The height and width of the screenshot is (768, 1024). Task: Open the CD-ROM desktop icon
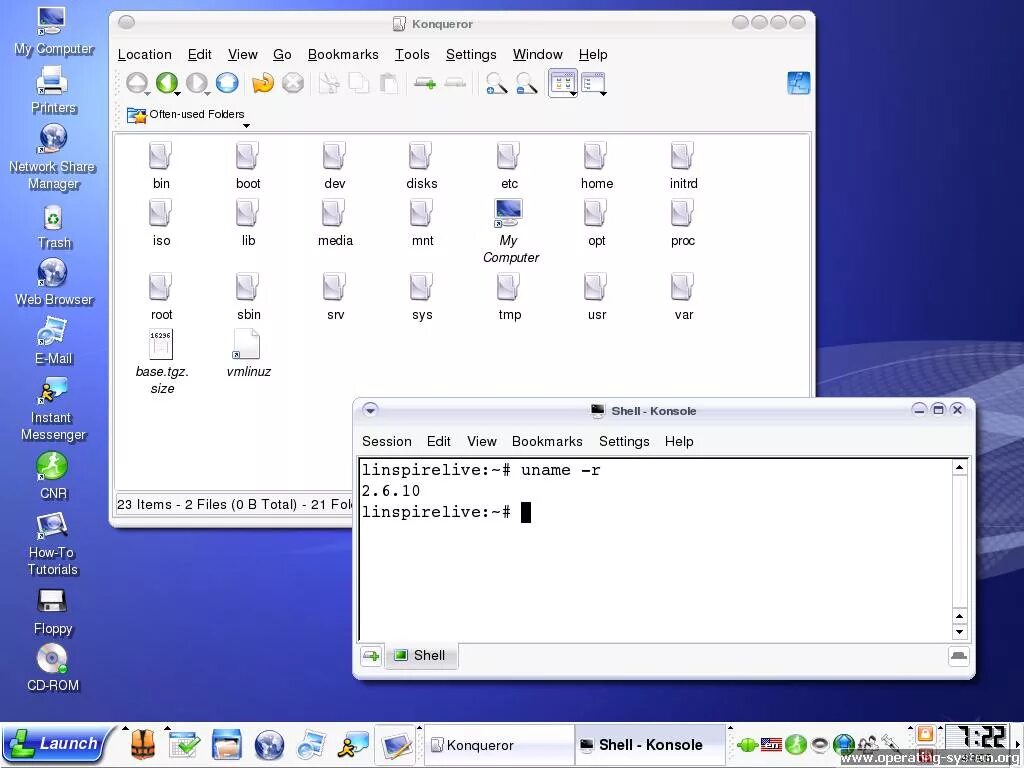[x=52, y=667]
